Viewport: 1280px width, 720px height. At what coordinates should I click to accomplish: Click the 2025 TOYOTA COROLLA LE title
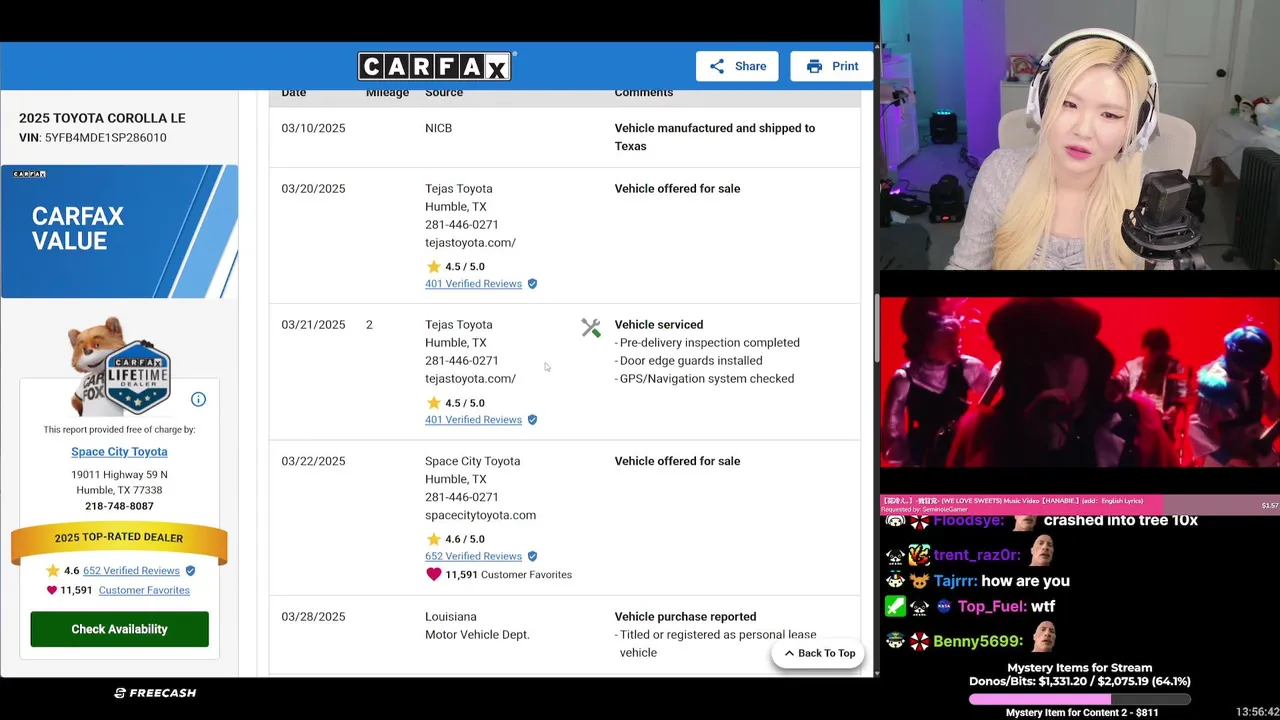(102, 118)
